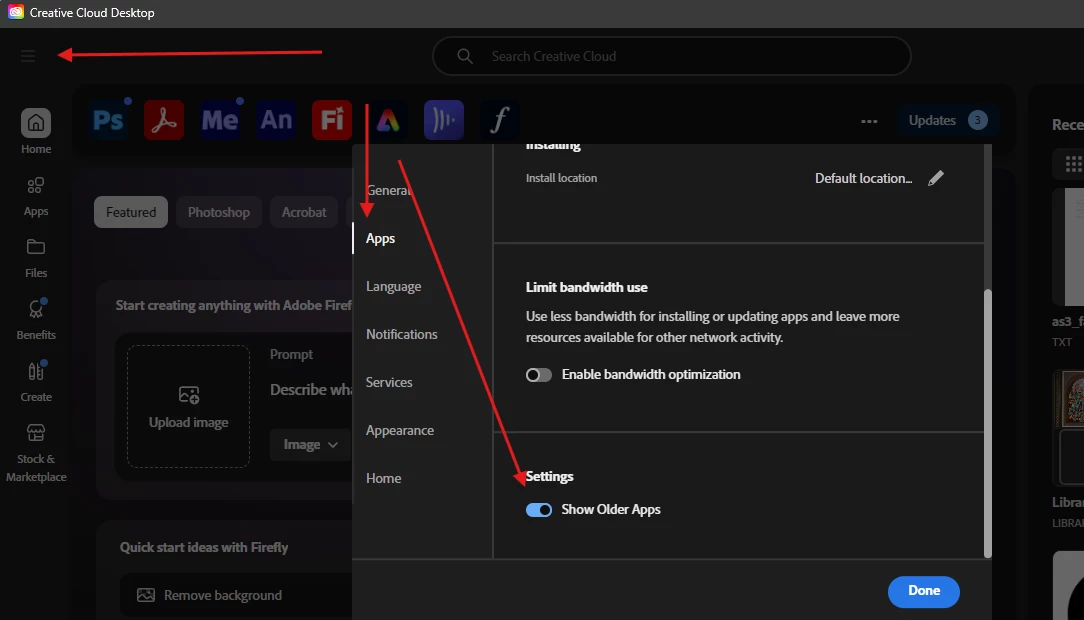Go to Home in the sidebar
Image resolution: width=1084 pixels, height=620 pixels.
point(36,131)
